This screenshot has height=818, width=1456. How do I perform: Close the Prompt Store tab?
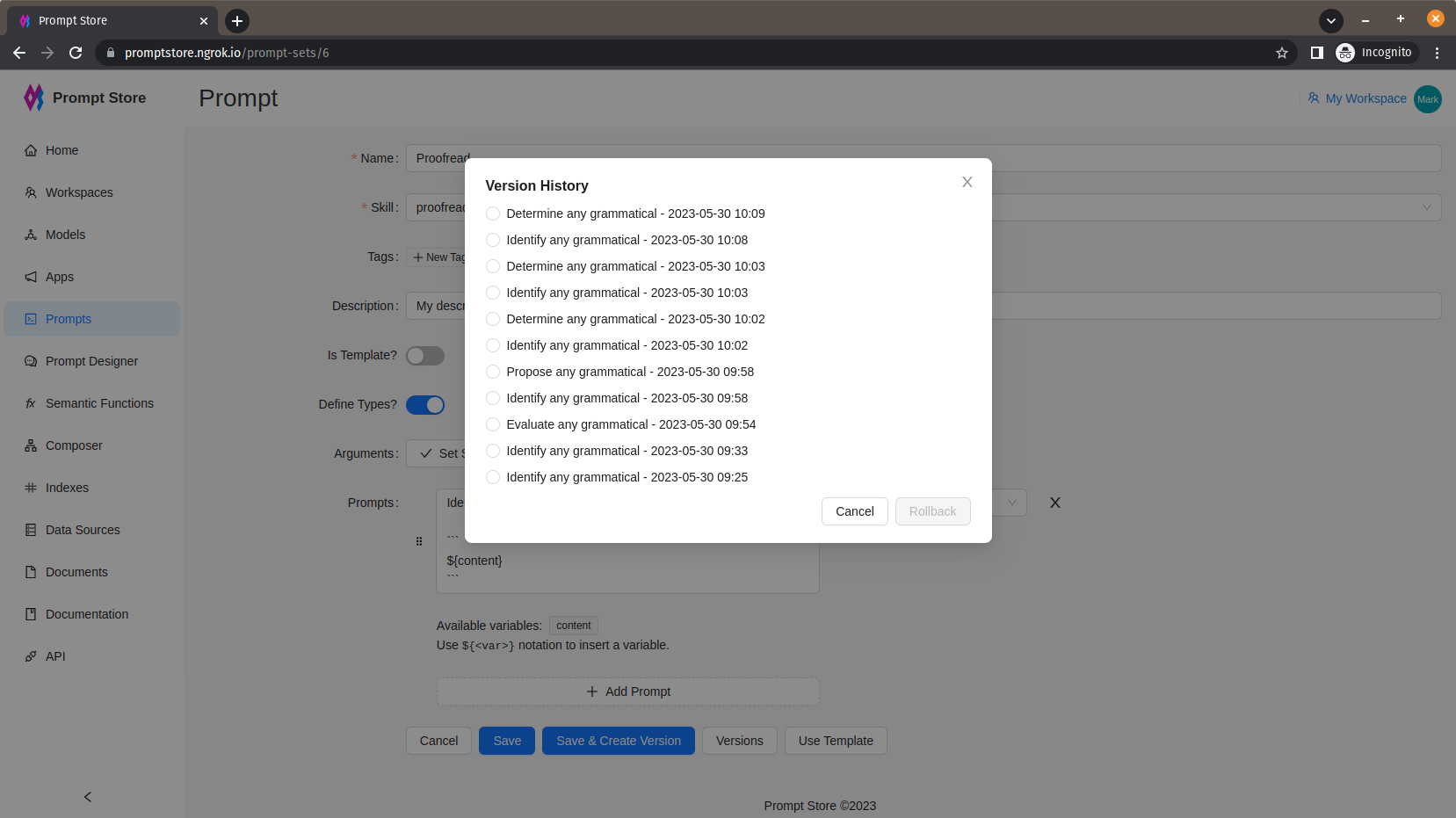[204, 21]
